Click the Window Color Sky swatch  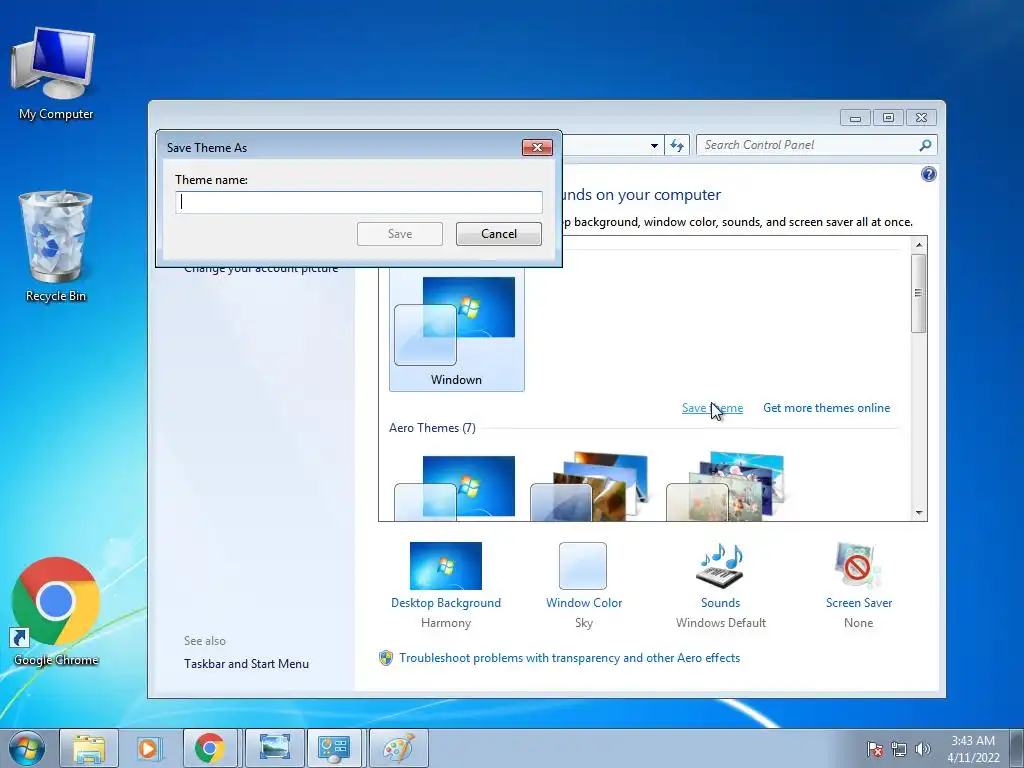pos(583,566)
